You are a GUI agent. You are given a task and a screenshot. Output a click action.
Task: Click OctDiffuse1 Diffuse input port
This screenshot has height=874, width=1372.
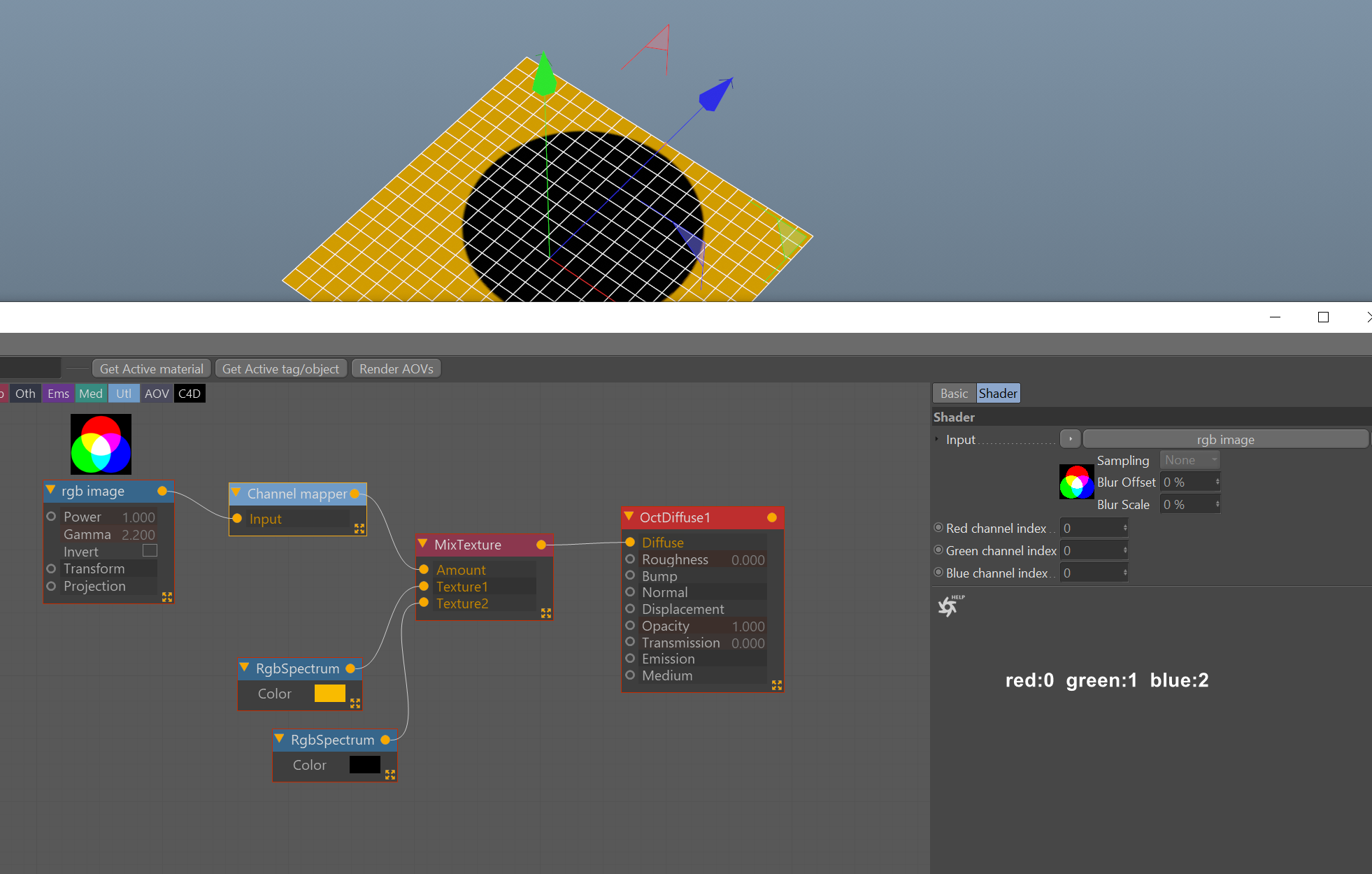tap(630, 542)
